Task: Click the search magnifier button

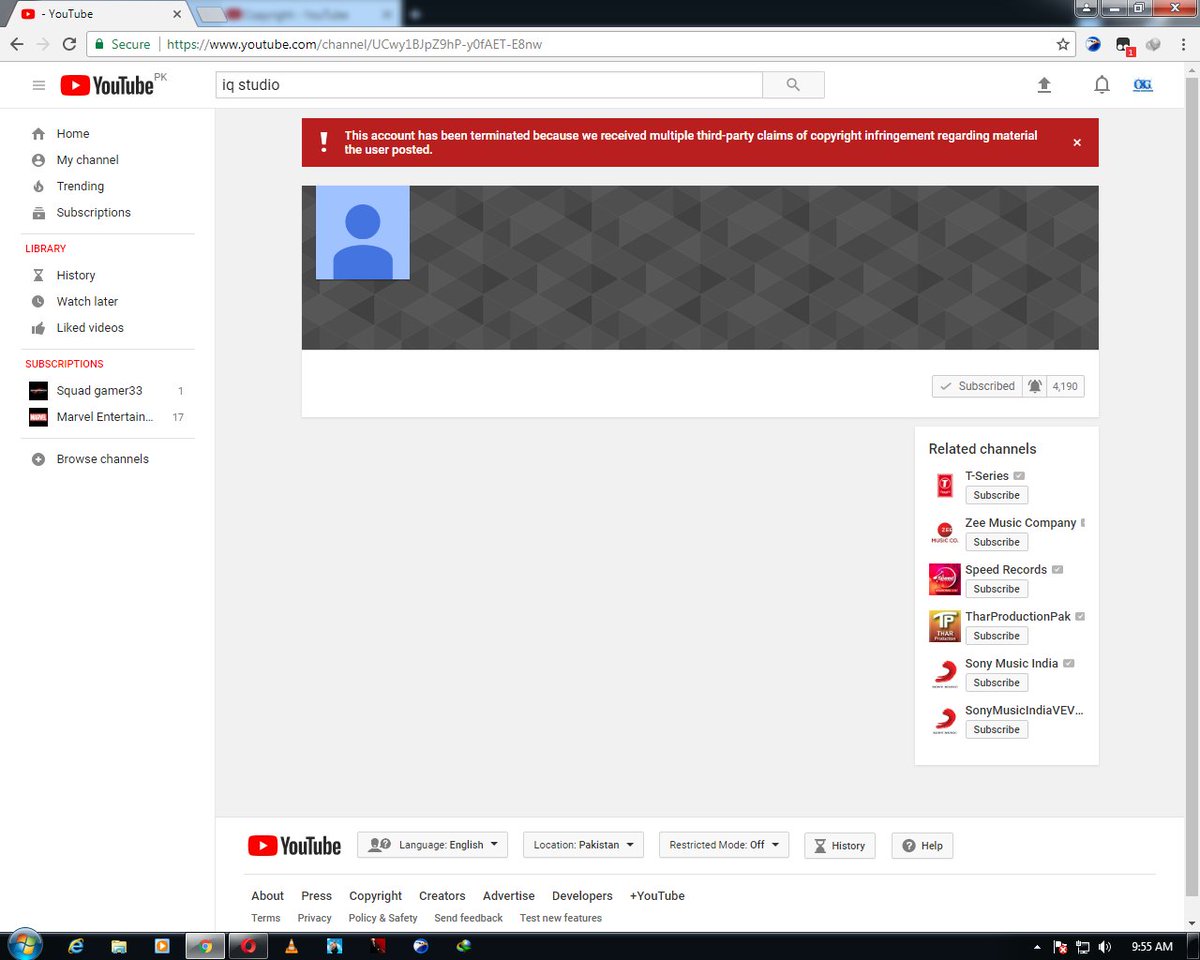Action: [793, 85]
